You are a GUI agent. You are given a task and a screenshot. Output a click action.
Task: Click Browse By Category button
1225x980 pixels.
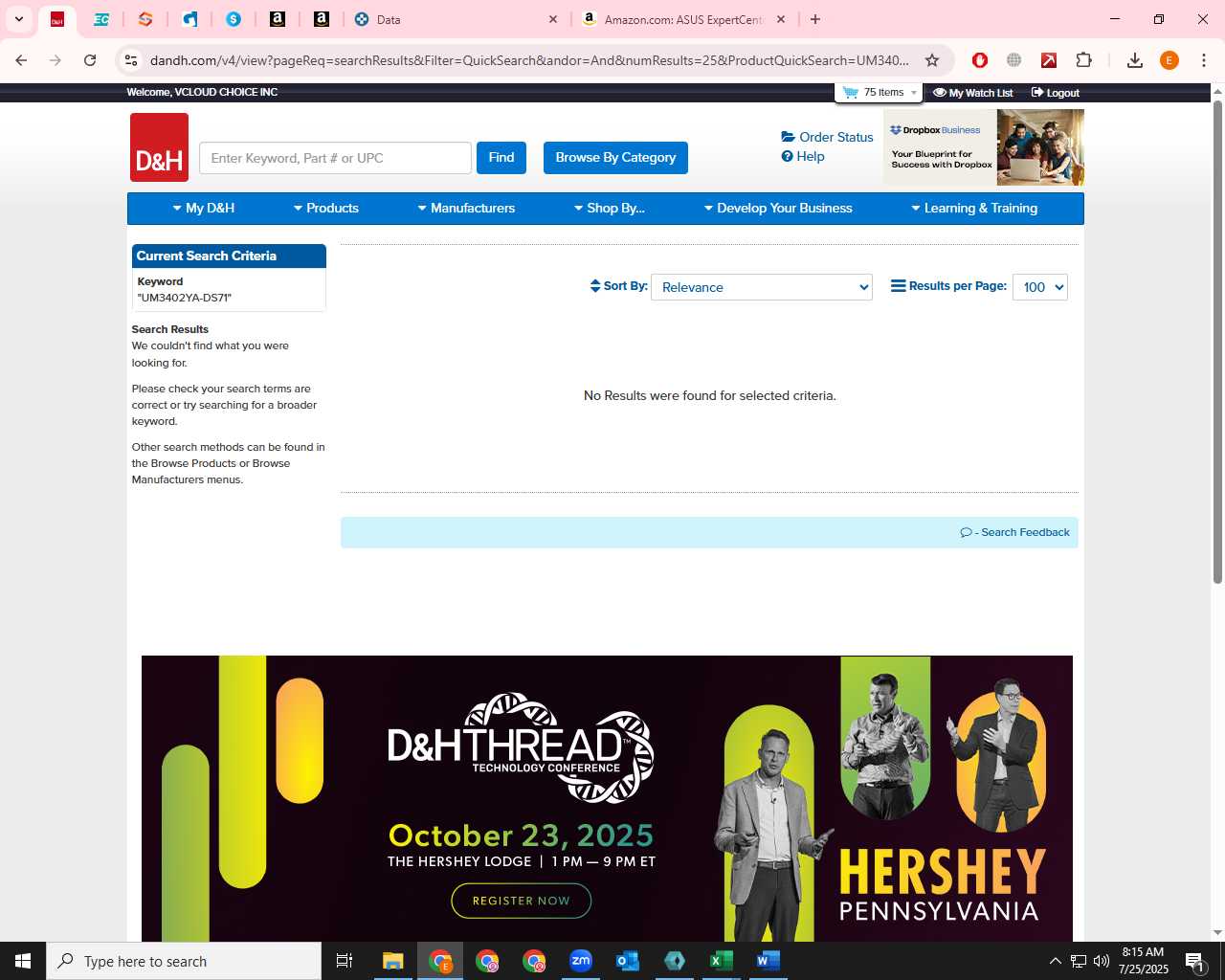coord(615,158)
